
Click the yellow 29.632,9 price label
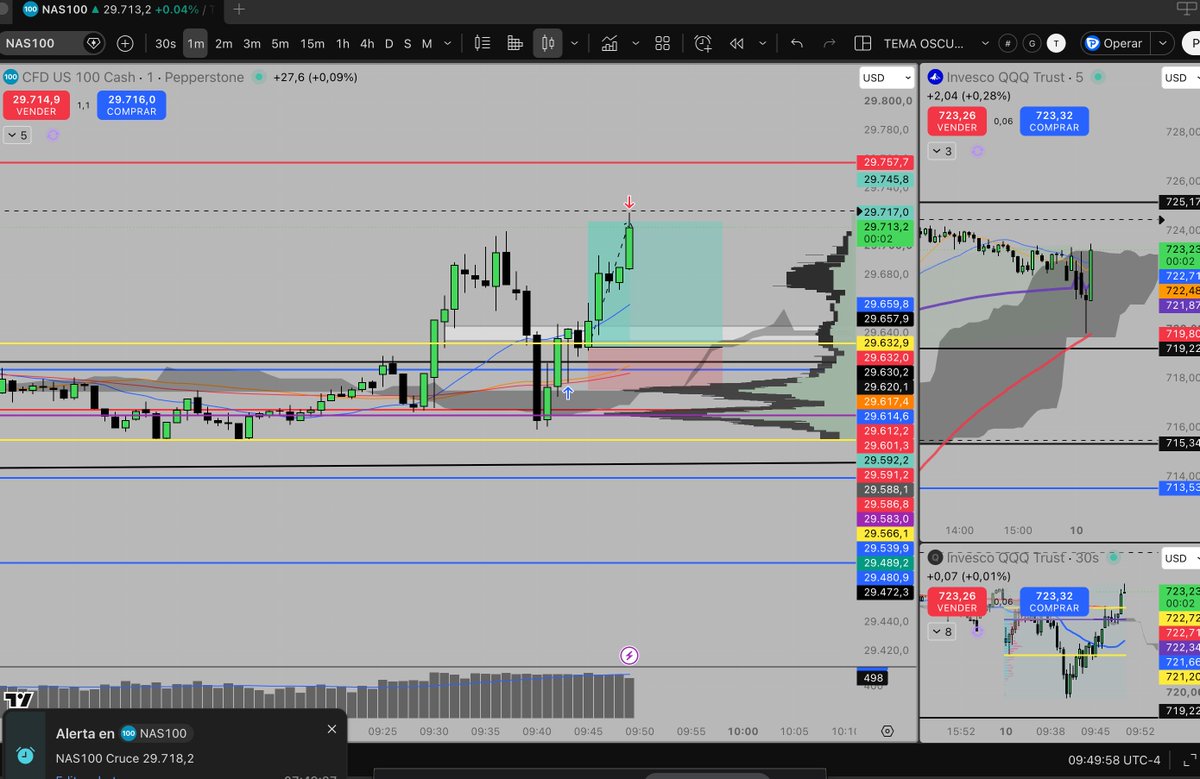[x=886, y=343]
